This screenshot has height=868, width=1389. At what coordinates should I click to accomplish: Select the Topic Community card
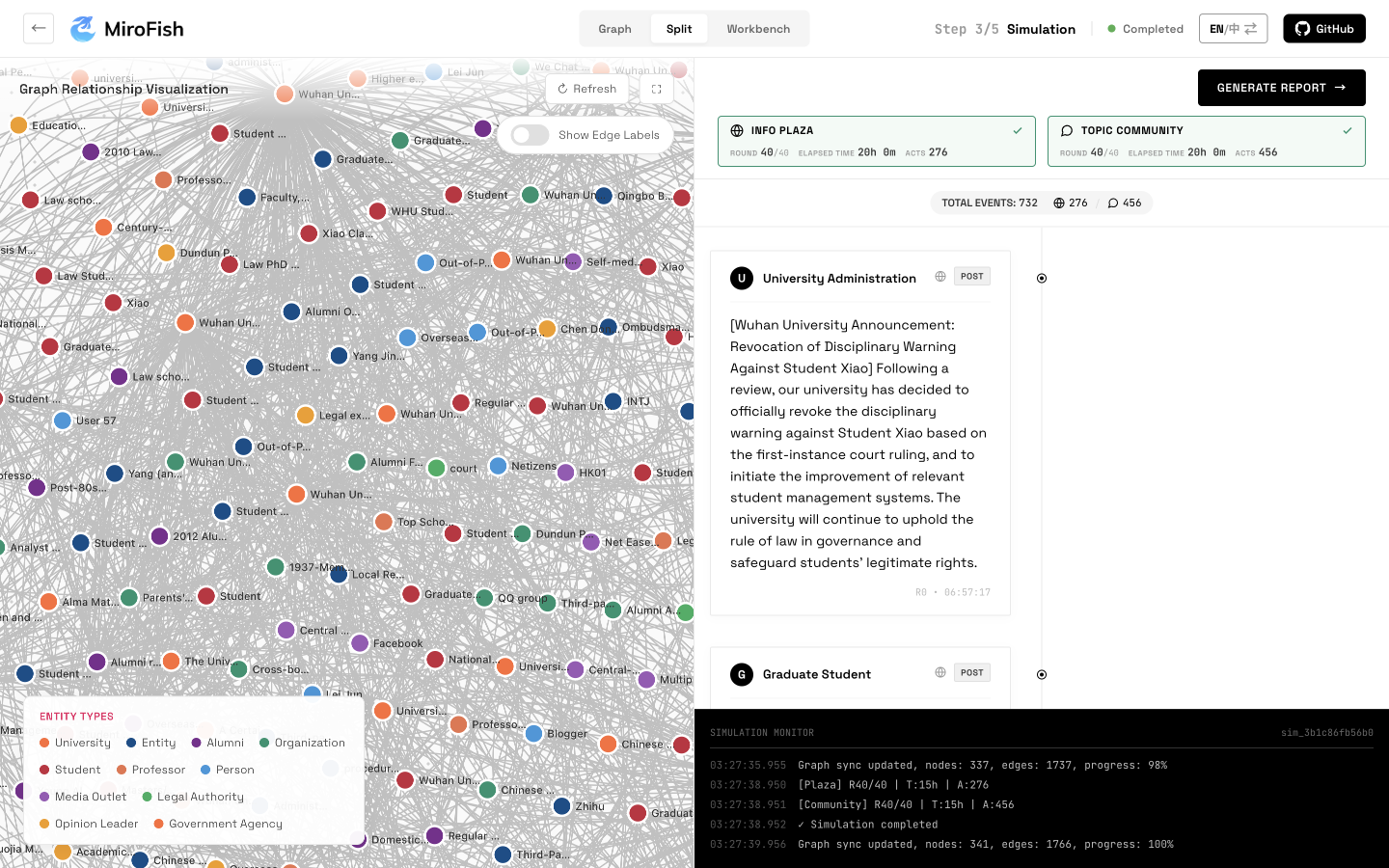tap(1207, 141)
